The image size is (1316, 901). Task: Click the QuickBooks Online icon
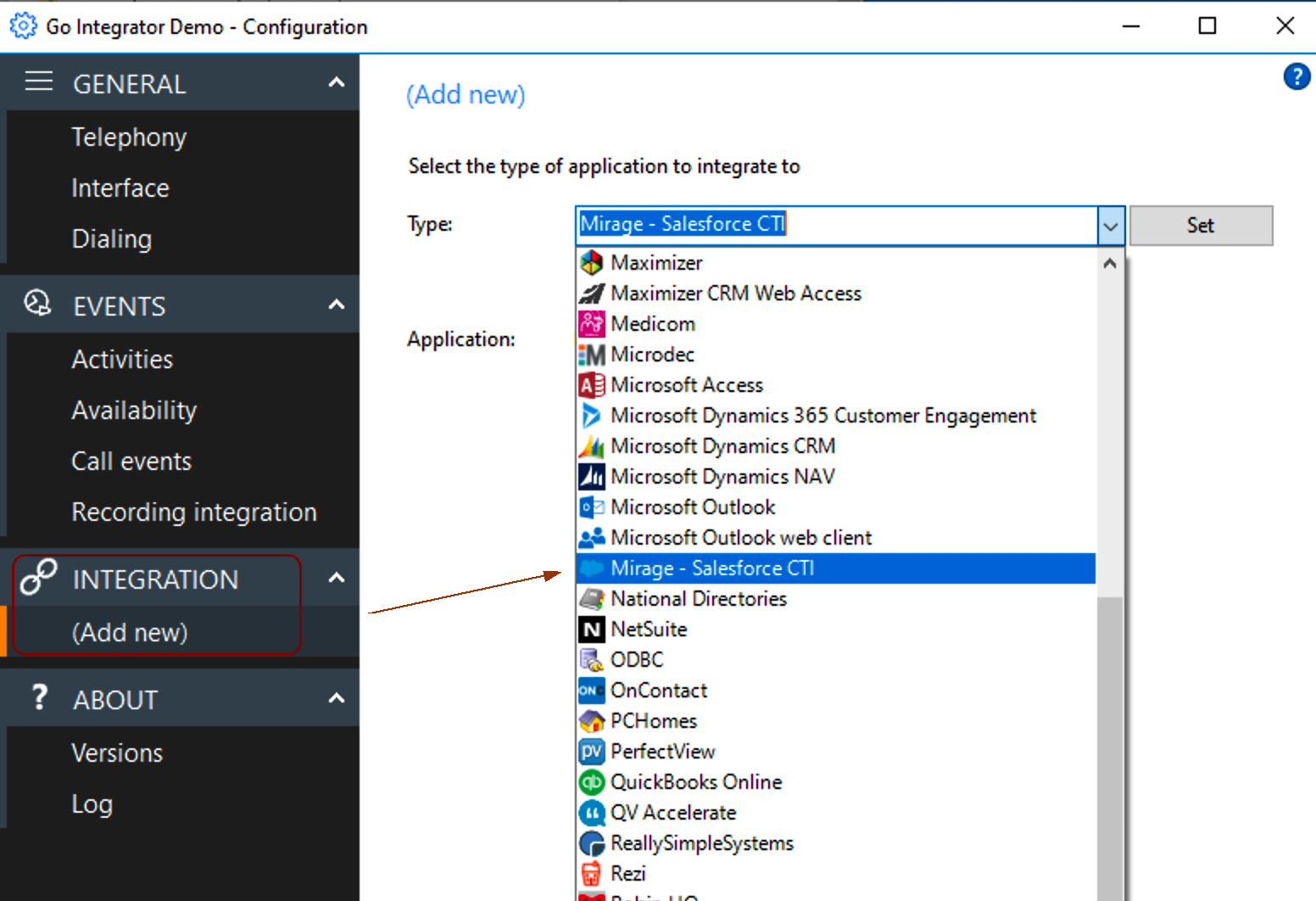[591, 782]
